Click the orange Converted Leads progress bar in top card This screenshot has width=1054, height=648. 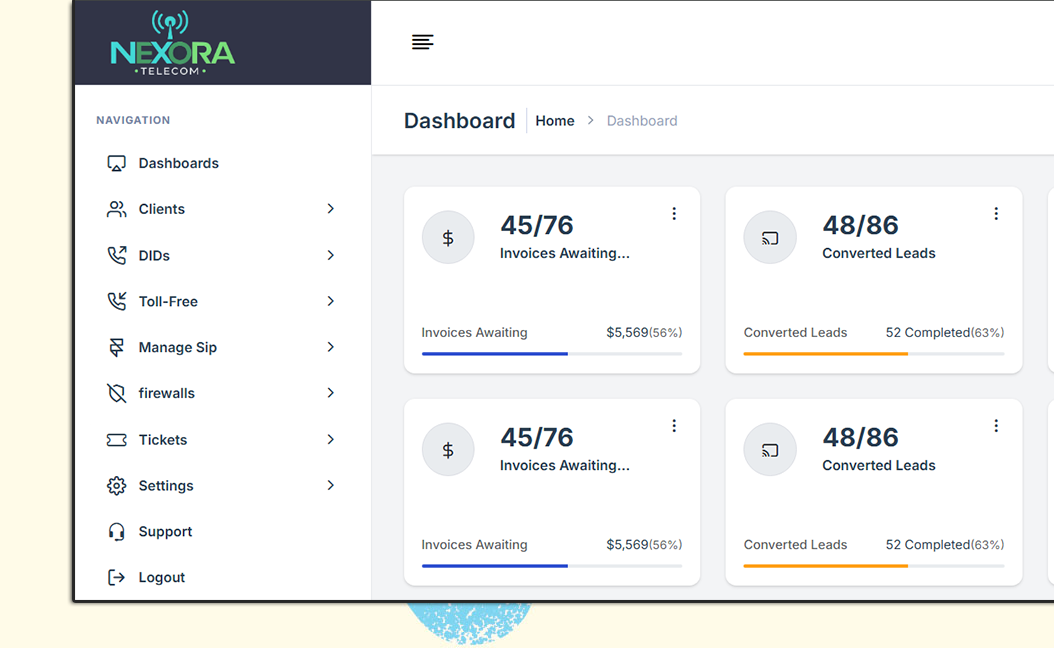click(825, 354)
